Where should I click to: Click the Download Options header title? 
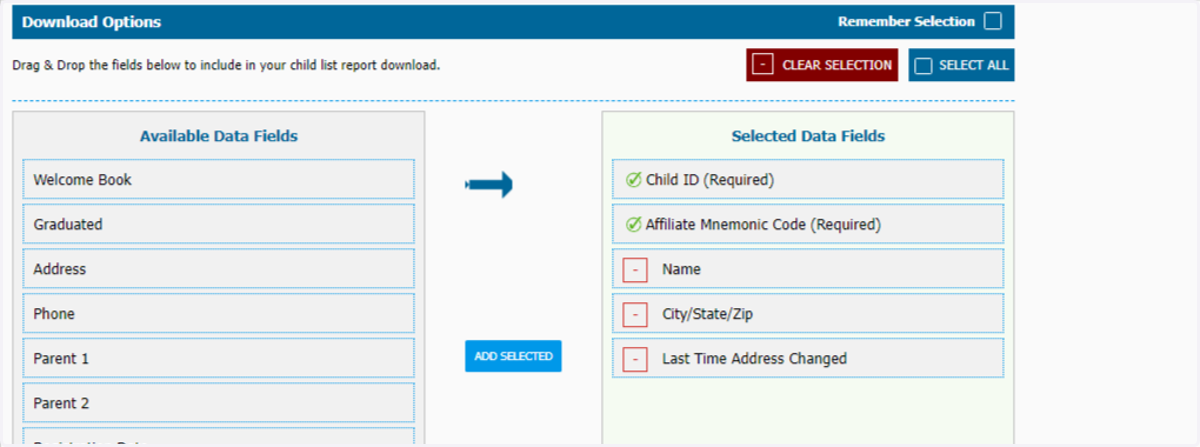tap(91, 22)
